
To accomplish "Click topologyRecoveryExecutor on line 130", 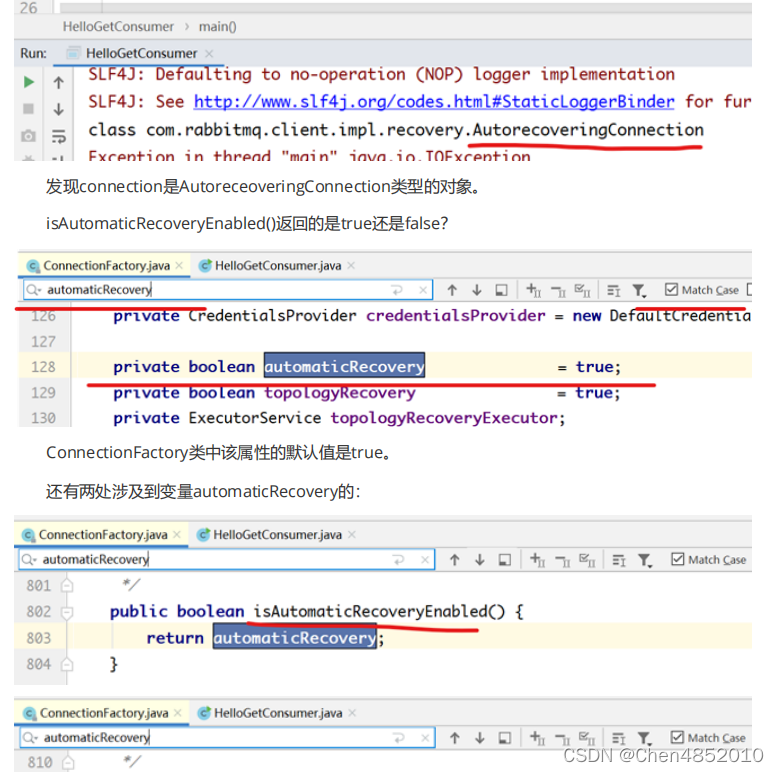I will [444, 418].
